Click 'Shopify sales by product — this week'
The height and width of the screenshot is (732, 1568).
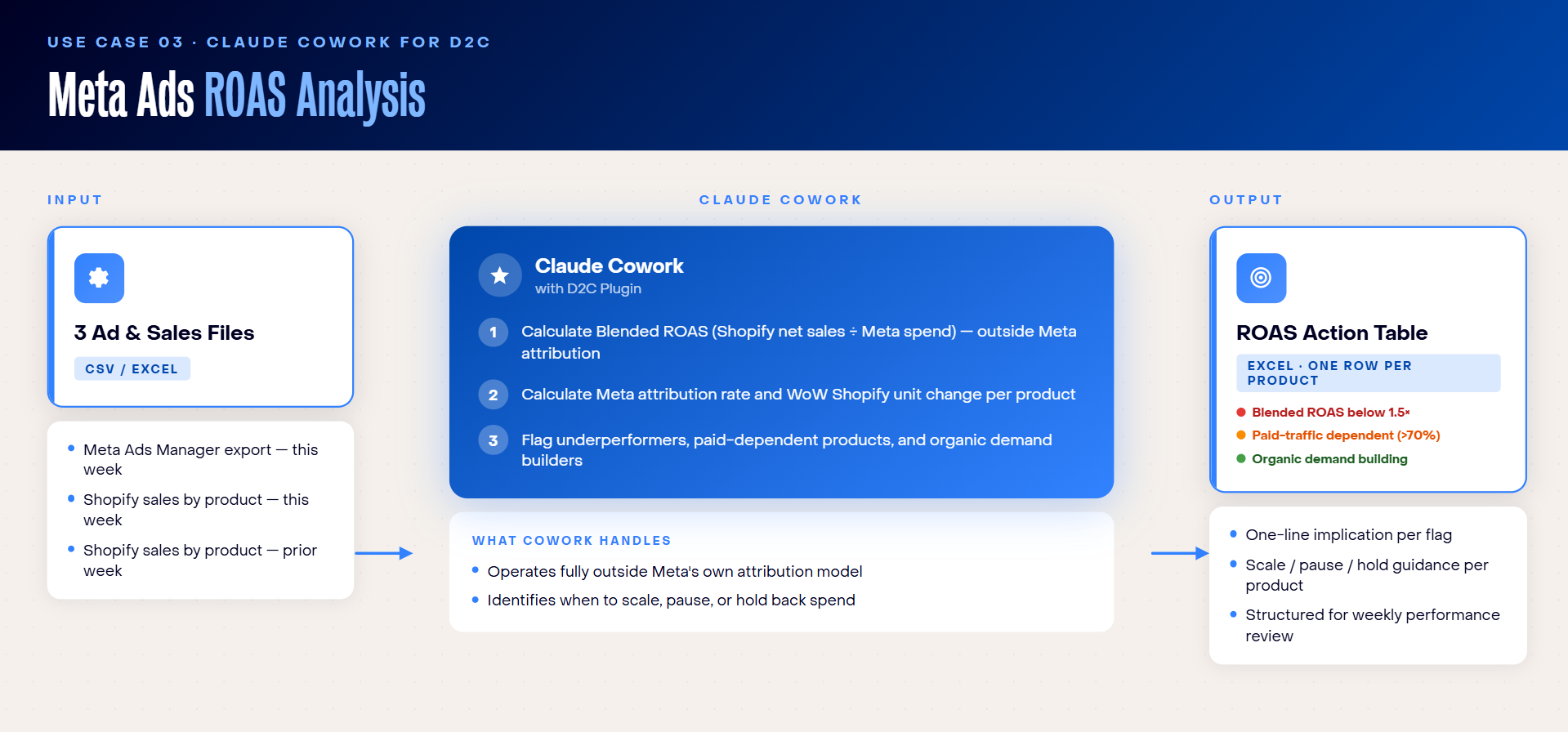pos(196,510)
